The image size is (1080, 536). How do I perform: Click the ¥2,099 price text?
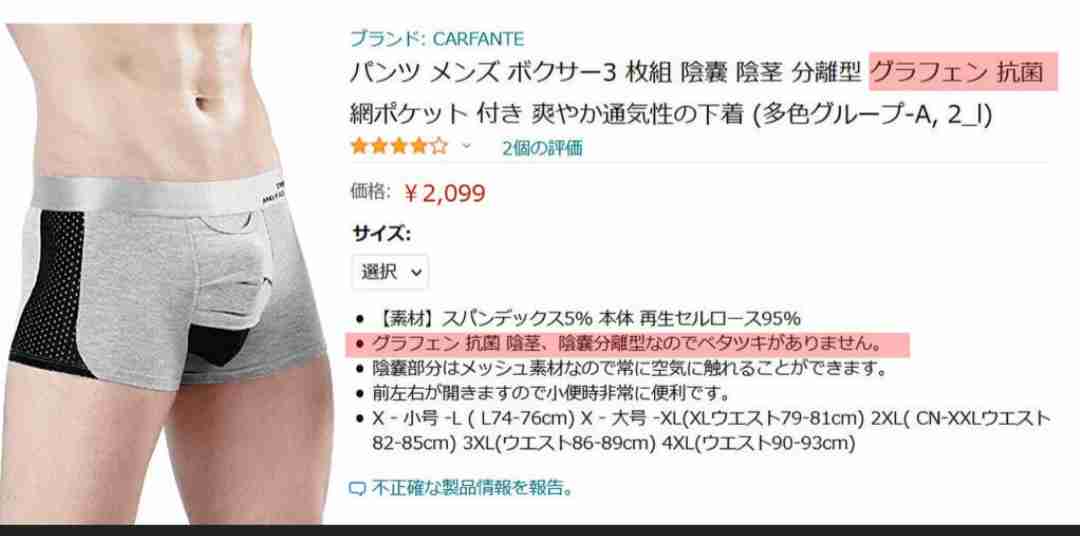(x=445, y=194)
